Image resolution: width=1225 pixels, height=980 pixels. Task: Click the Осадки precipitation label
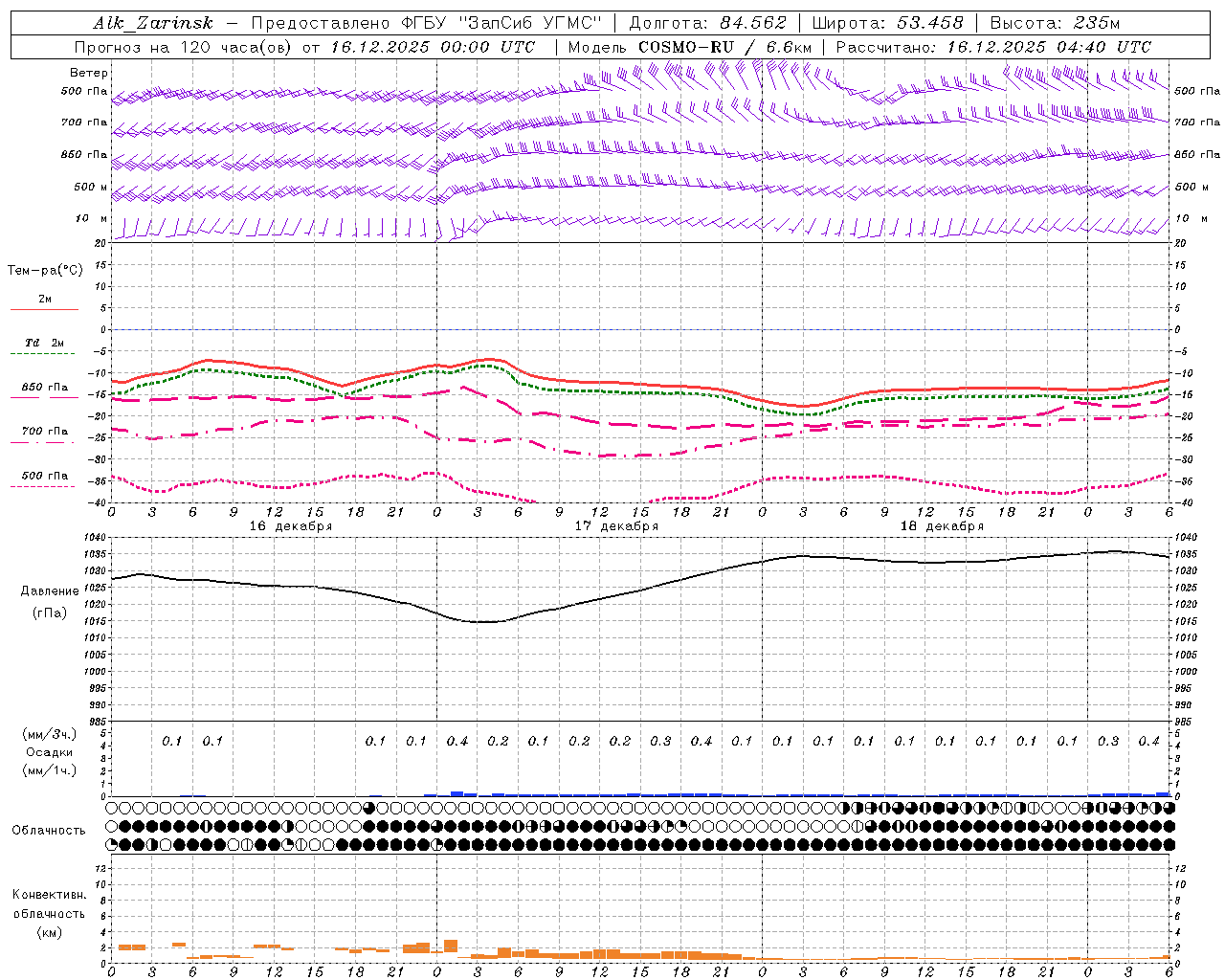tap(50, 752)
